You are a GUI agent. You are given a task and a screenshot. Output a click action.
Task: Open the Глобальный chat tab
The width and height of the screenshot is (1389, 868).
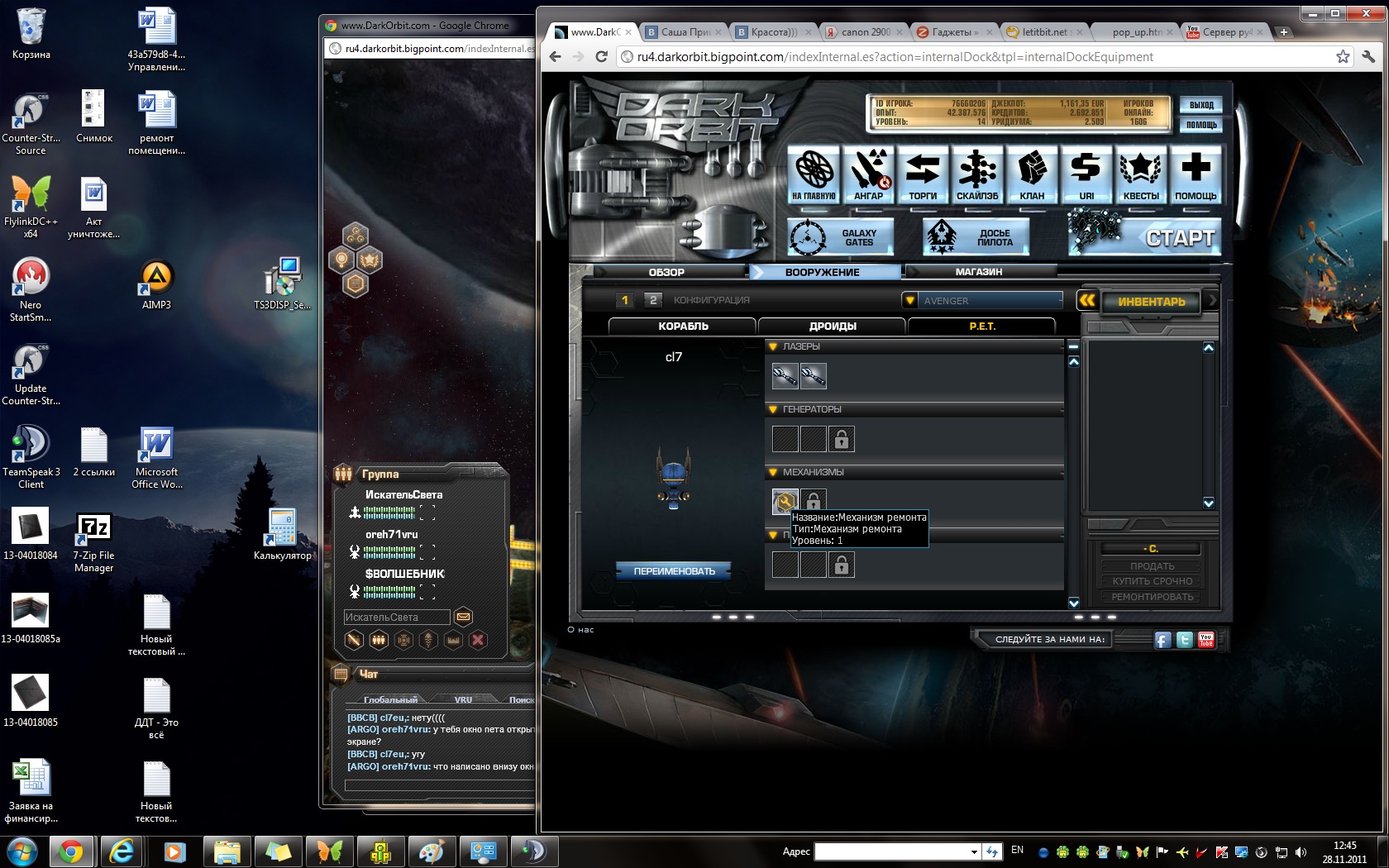390,699
